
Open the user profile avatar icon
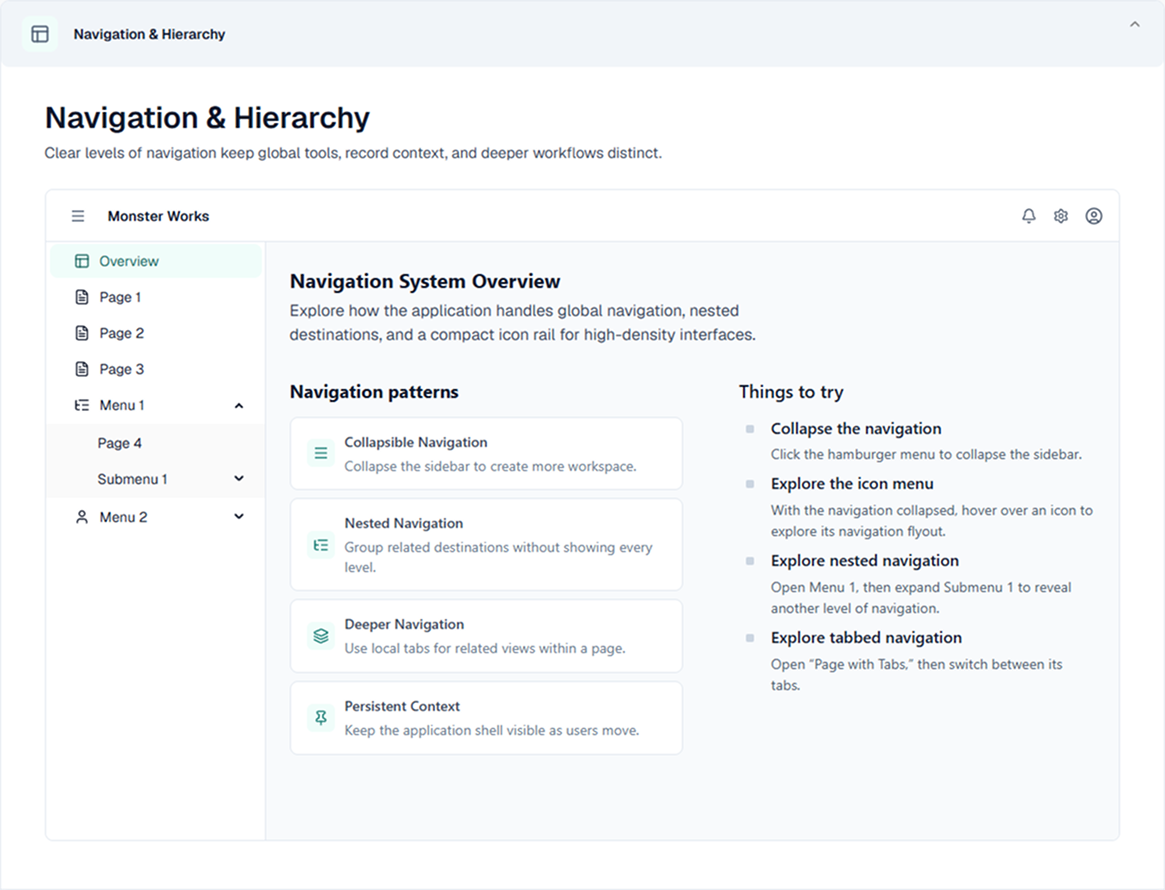pyautogui.click(x=1094, y=216)
